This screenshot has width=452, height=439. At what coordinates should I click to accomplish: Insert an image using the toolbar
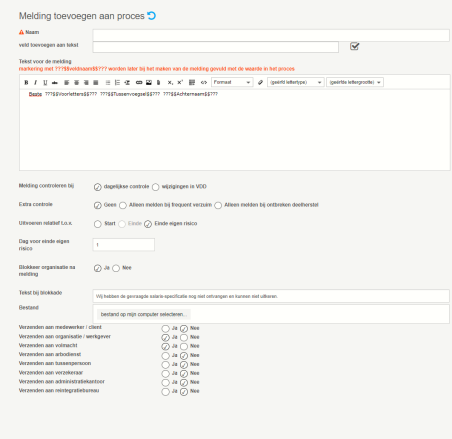(x=149, y=82)
